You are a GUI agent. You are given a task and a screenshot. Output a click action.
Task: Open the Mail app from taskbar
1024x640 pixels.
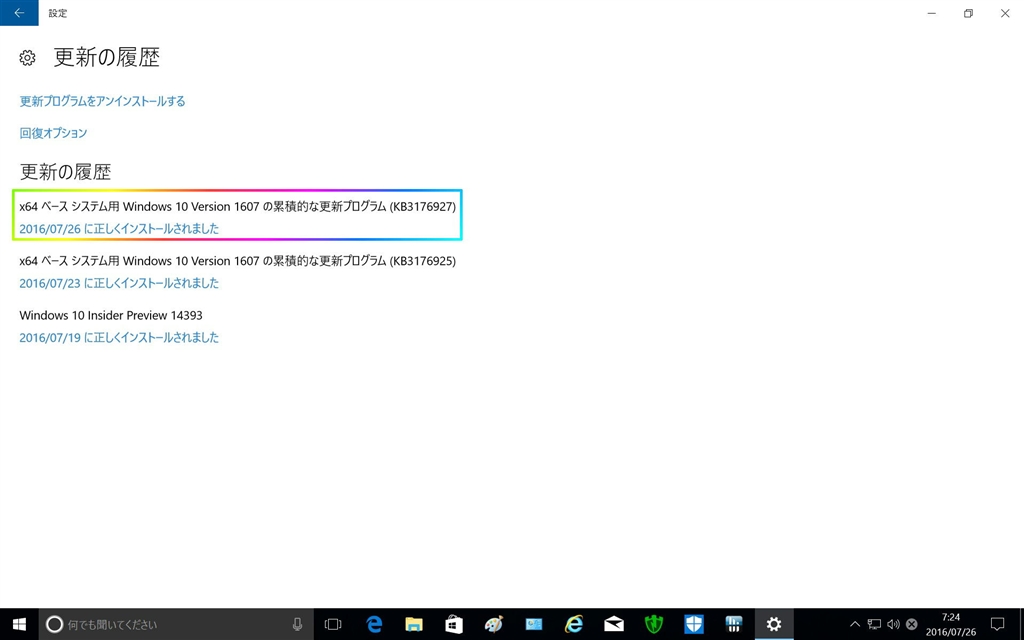pos(614,624)
